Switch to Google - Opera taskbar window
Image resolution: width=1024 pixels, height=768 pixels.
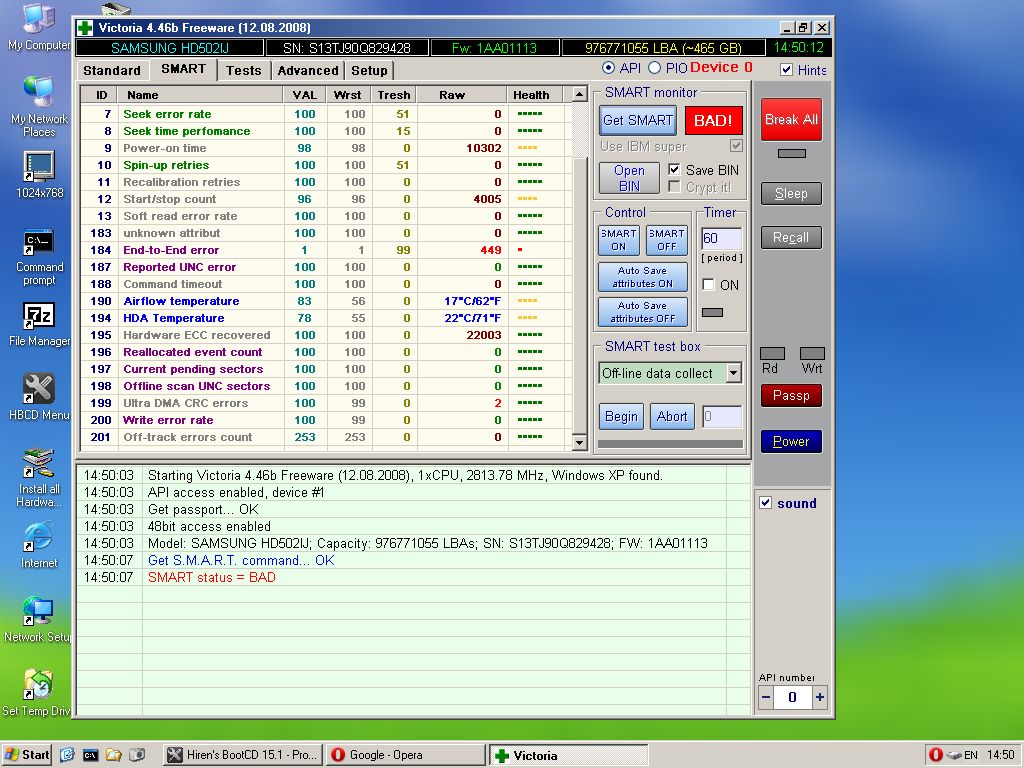pos(406,755)
